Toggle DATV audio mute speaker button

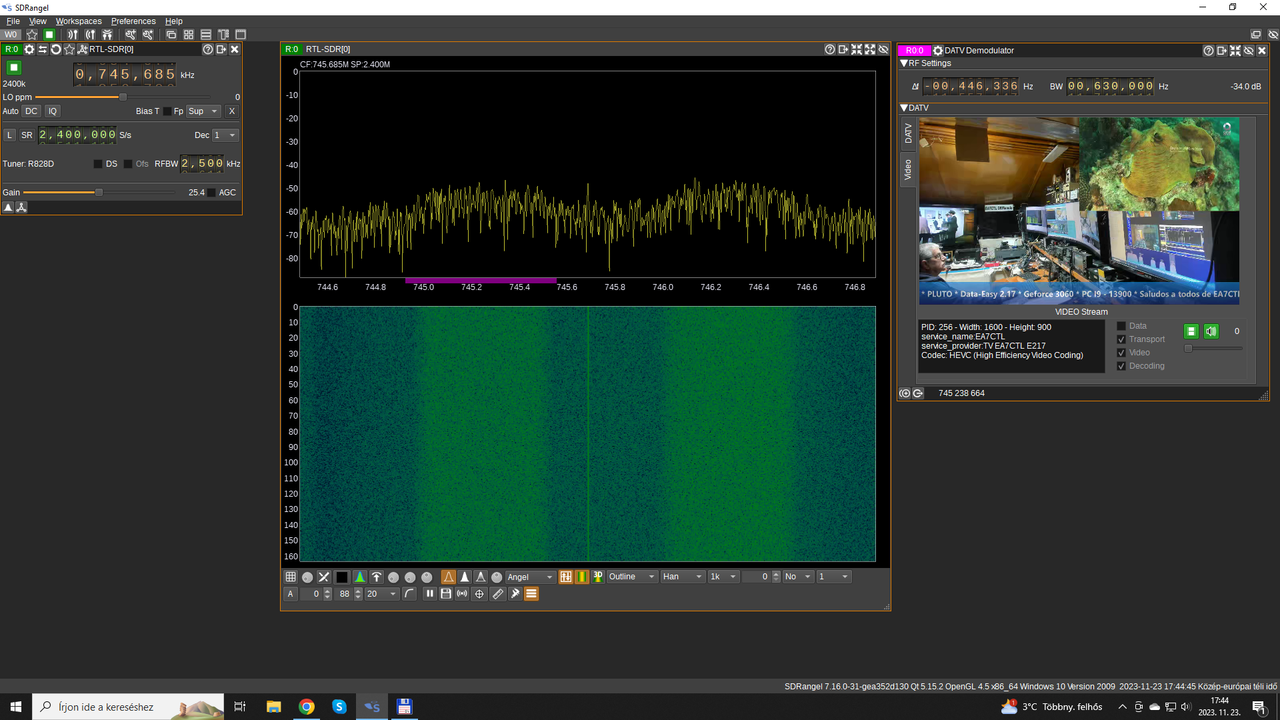pyautogui.click(x=1211, y=331)
